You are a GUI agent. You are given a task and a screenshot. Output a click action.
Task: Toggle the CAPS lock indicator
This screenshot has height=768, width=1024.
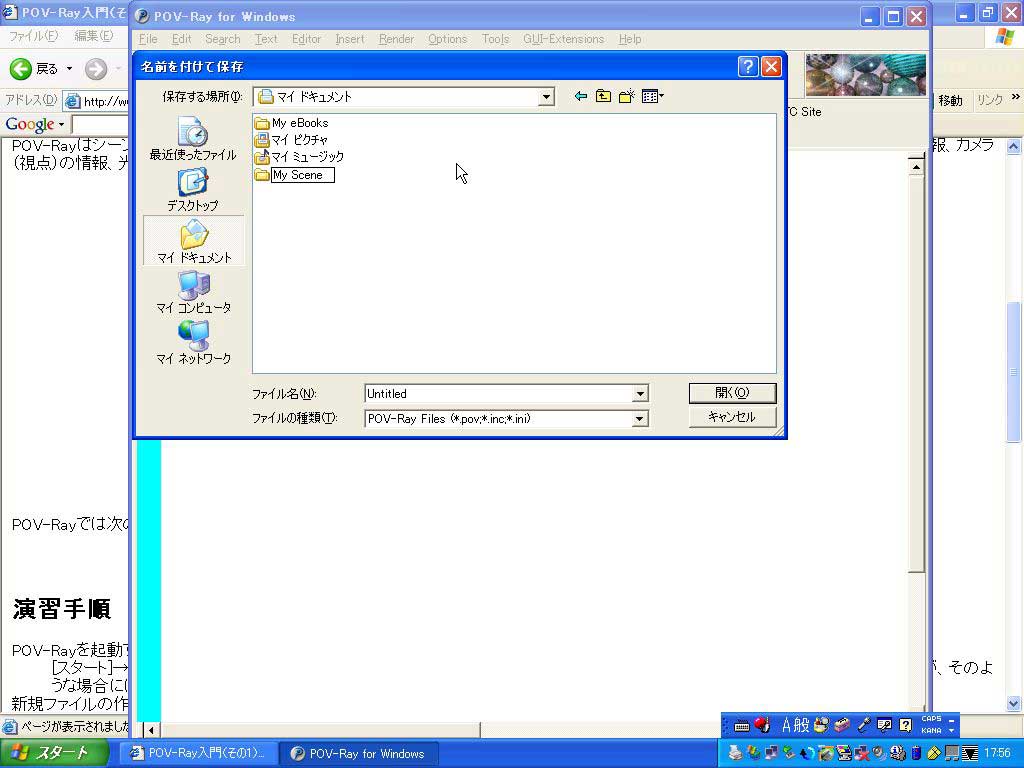click(x=931, y=719)
